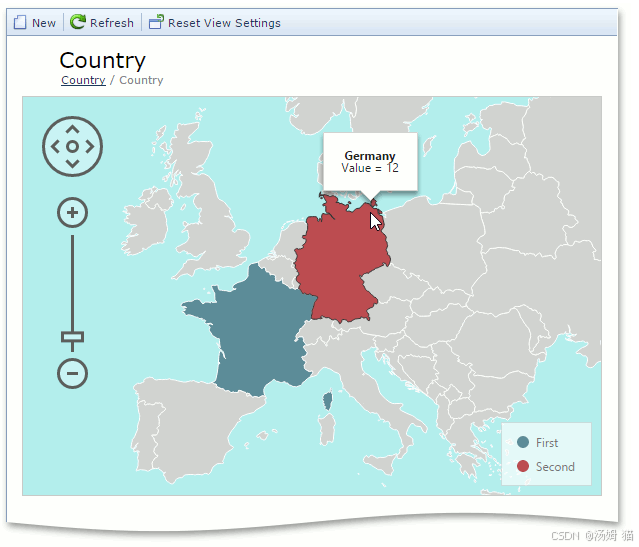Click the First legend color marker
The height and width of the screenshot is (547, 639).
coord(523,442)
